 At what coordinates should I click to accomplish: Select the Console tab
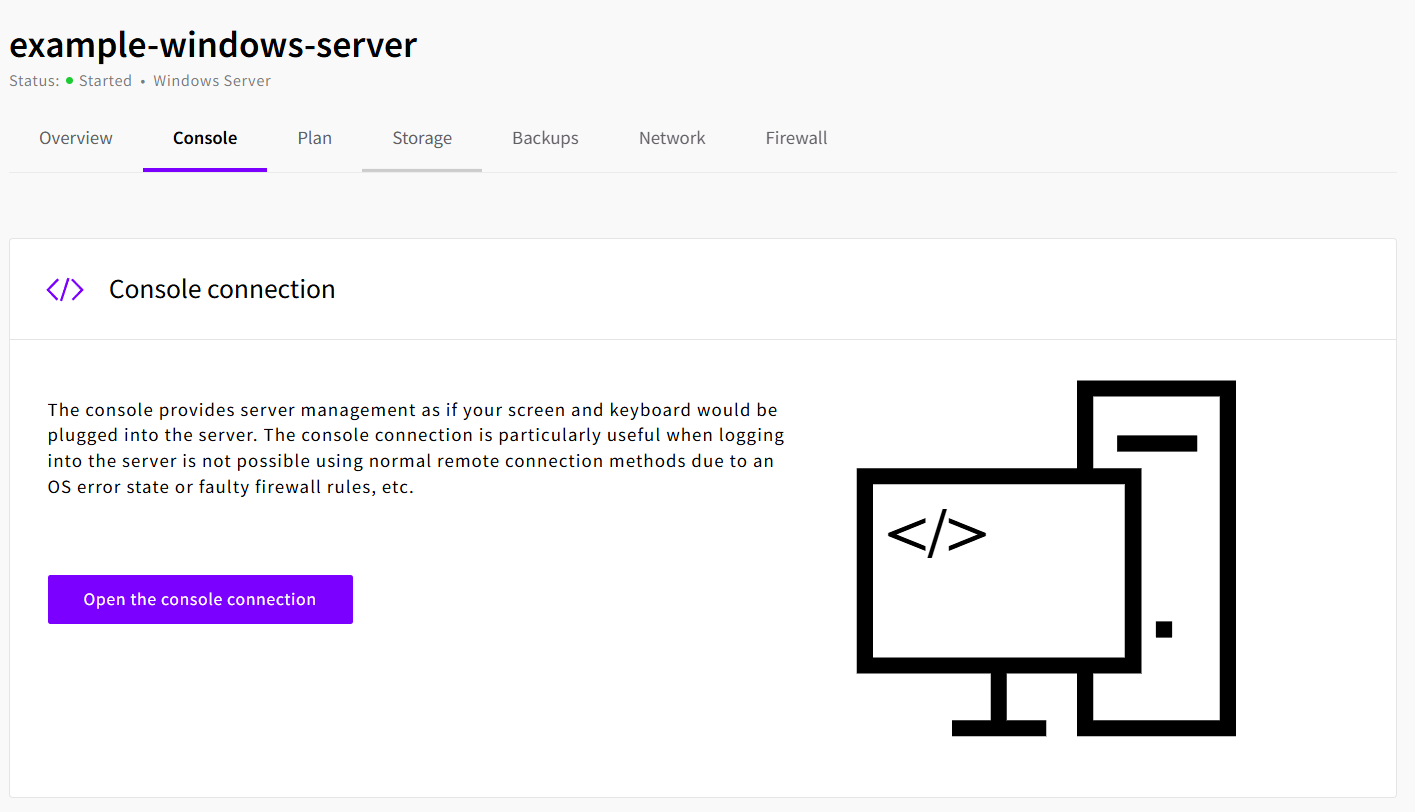coord(205,138)
